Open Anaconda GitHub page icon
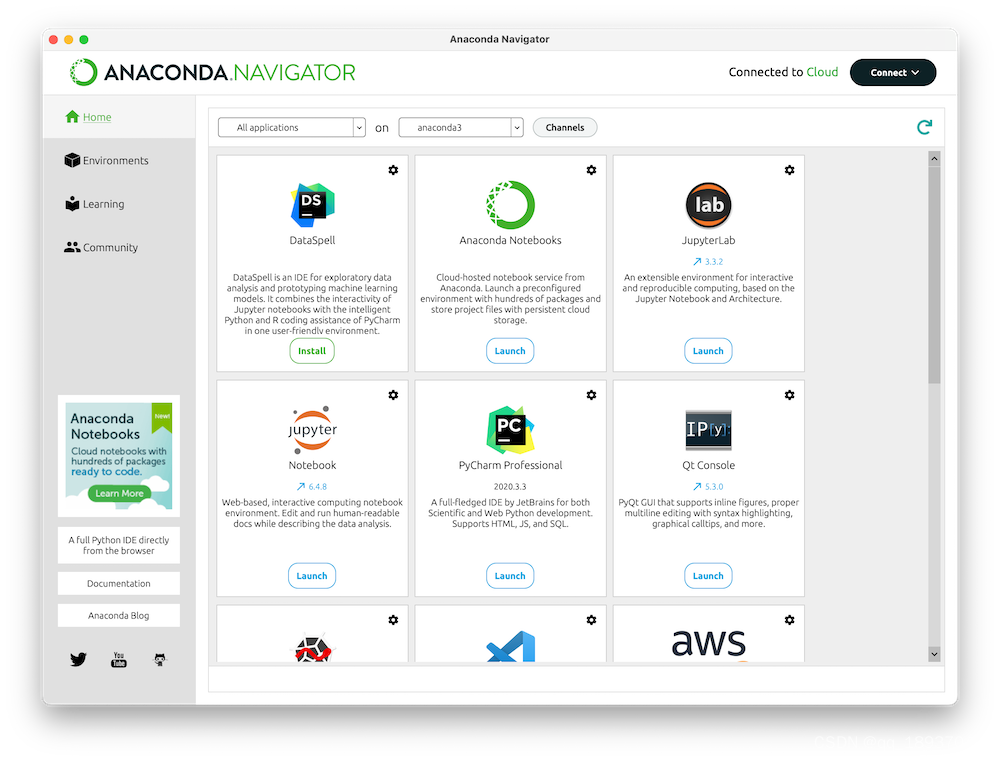The height and width of the screenshot is (761, 1000). click(160, 660)
